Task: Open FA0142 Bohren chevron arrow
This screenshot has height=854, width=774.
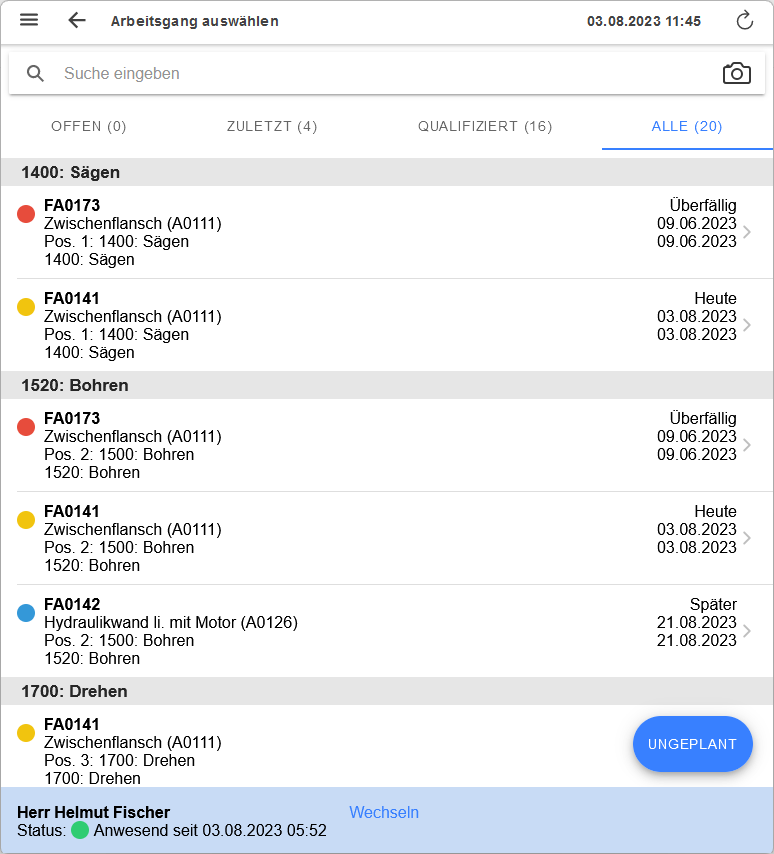Action: [747, 631]
